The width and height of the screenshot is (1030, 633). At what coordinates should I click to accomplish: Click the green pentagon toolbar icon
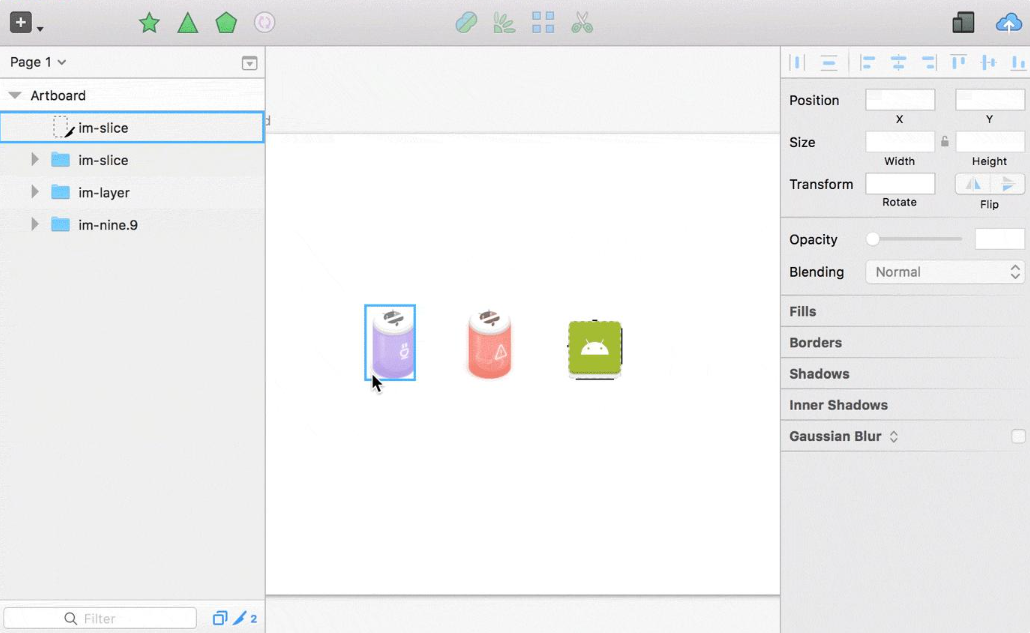[x=226, y=23]
